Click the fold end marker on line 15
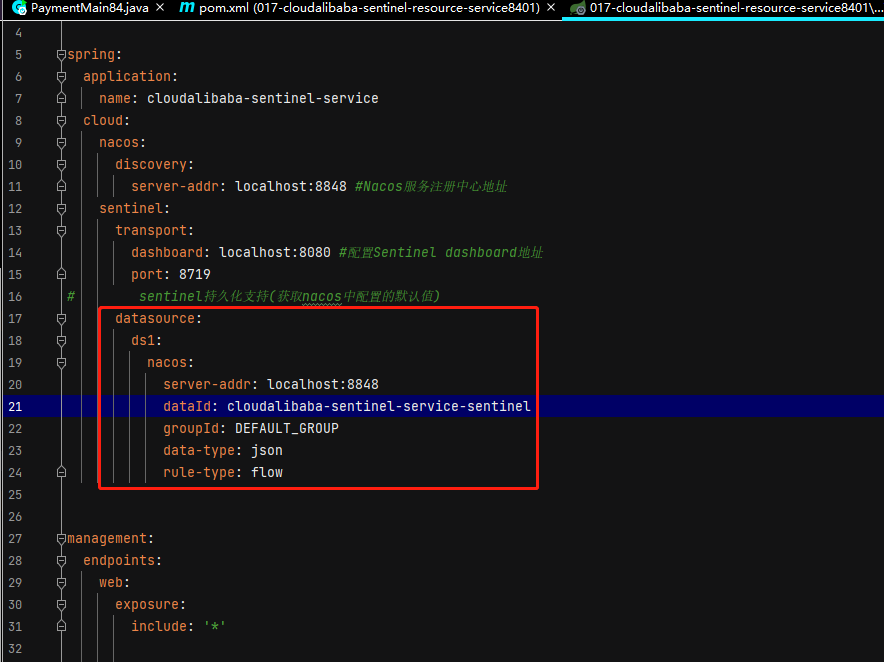 61,274
